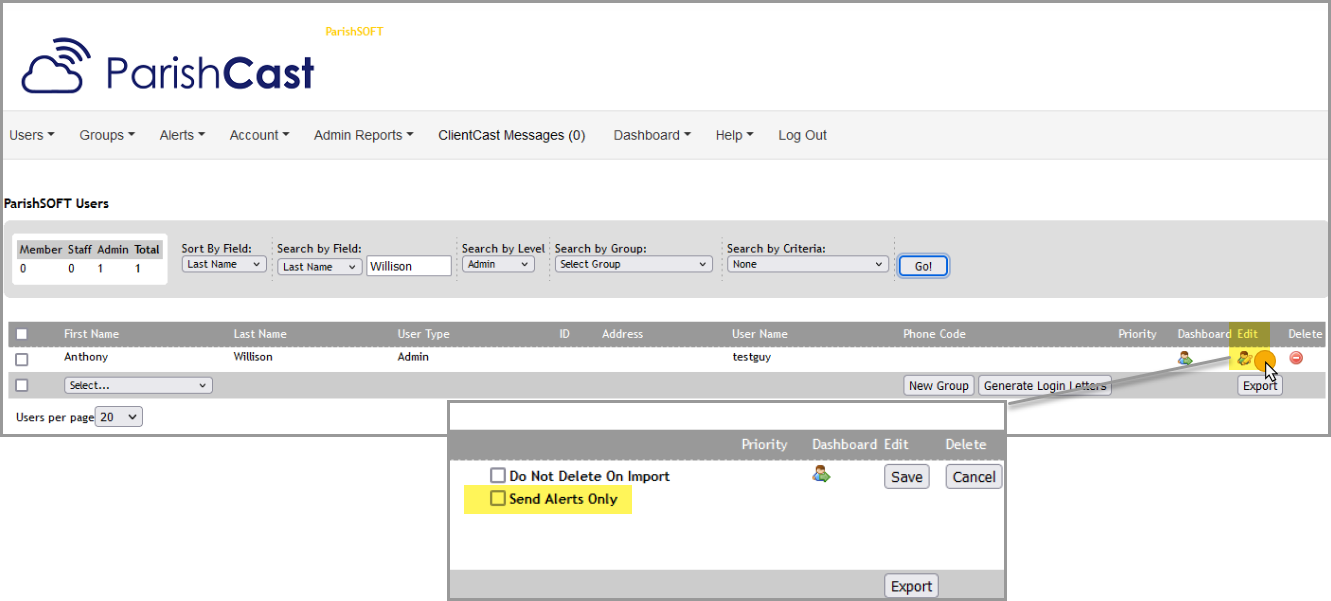The image size is (1331, 601).
Task: Click the Last Name column header
Action: coord(260,334)
